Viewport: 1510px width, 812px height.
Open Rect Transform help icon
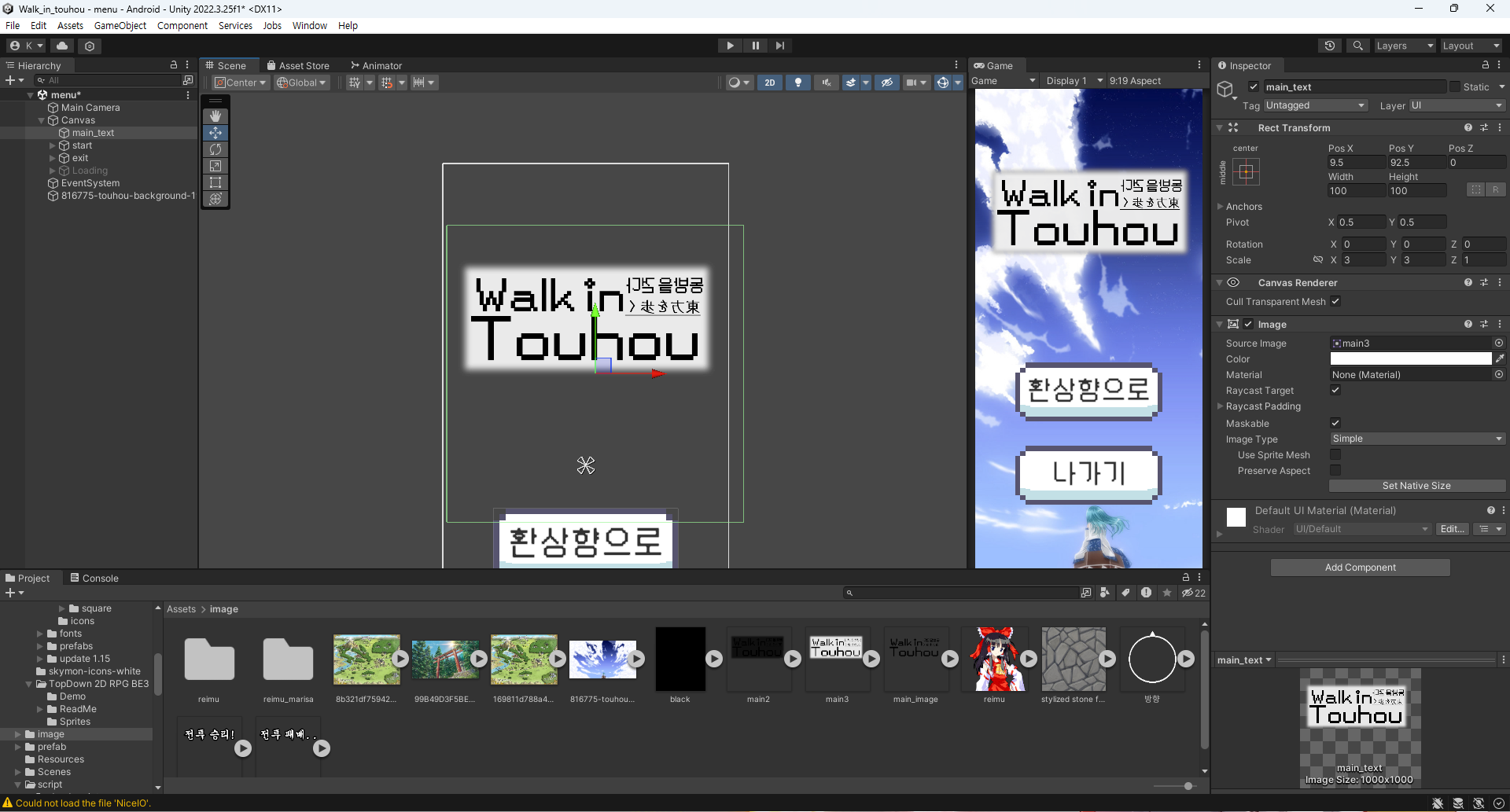[1468, 127]
